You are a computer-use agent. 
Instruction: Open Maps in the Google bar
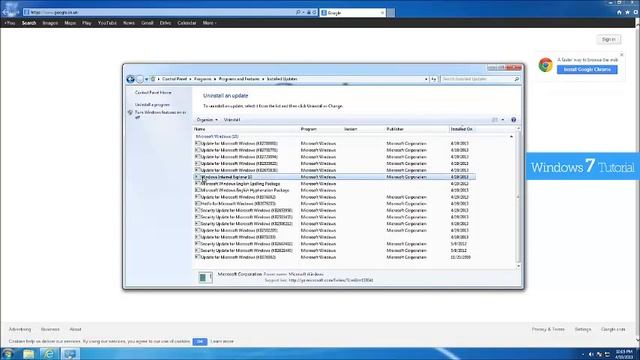(x=70, y=23)
